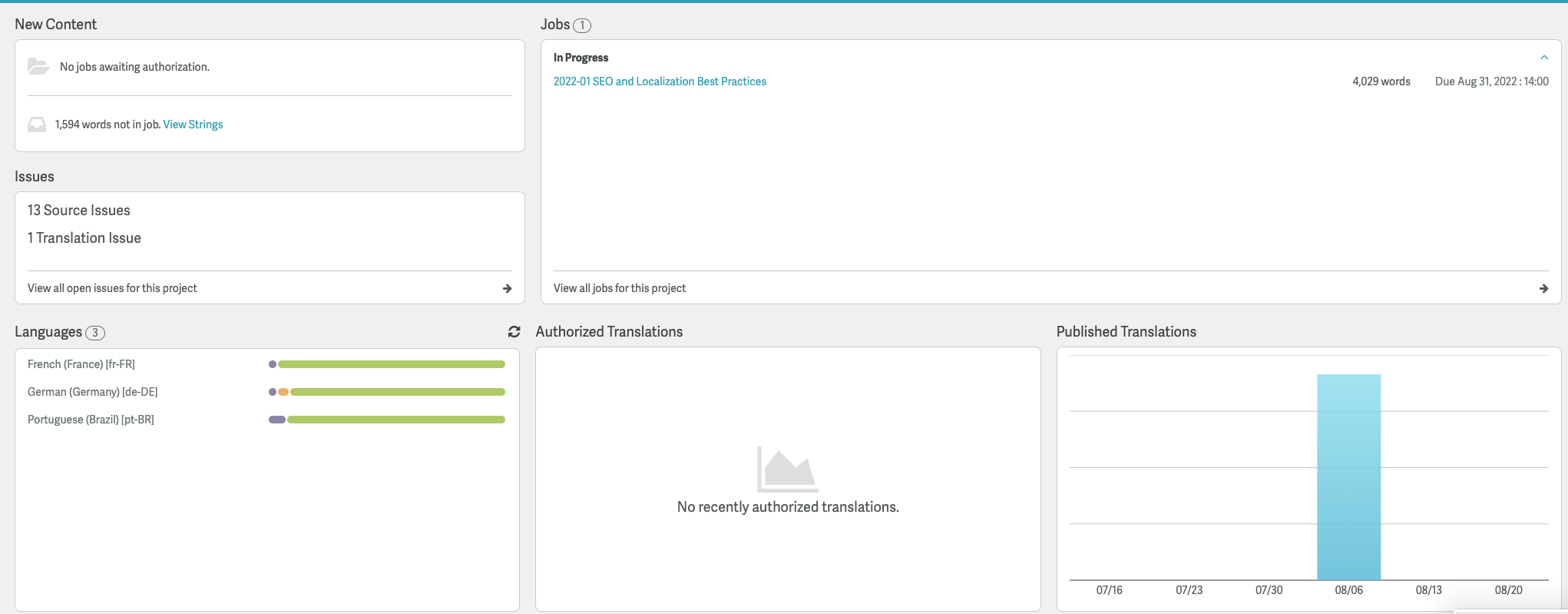Click View all jobs for this project
The height and width of the screenshot is (614, 1568).
(620, 288)
